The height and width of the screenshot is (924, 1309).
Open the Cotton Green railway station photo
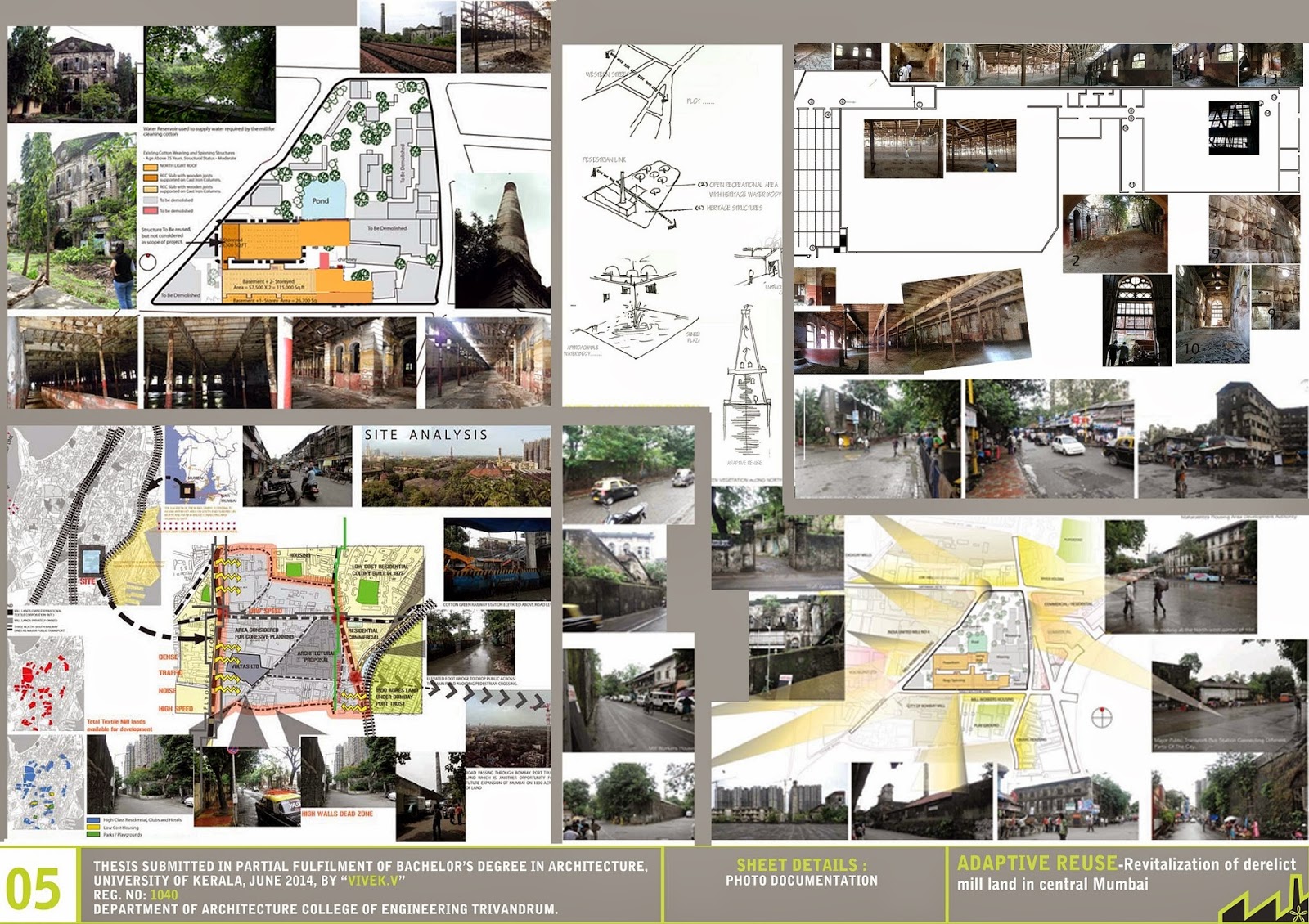tap(497, 559)
